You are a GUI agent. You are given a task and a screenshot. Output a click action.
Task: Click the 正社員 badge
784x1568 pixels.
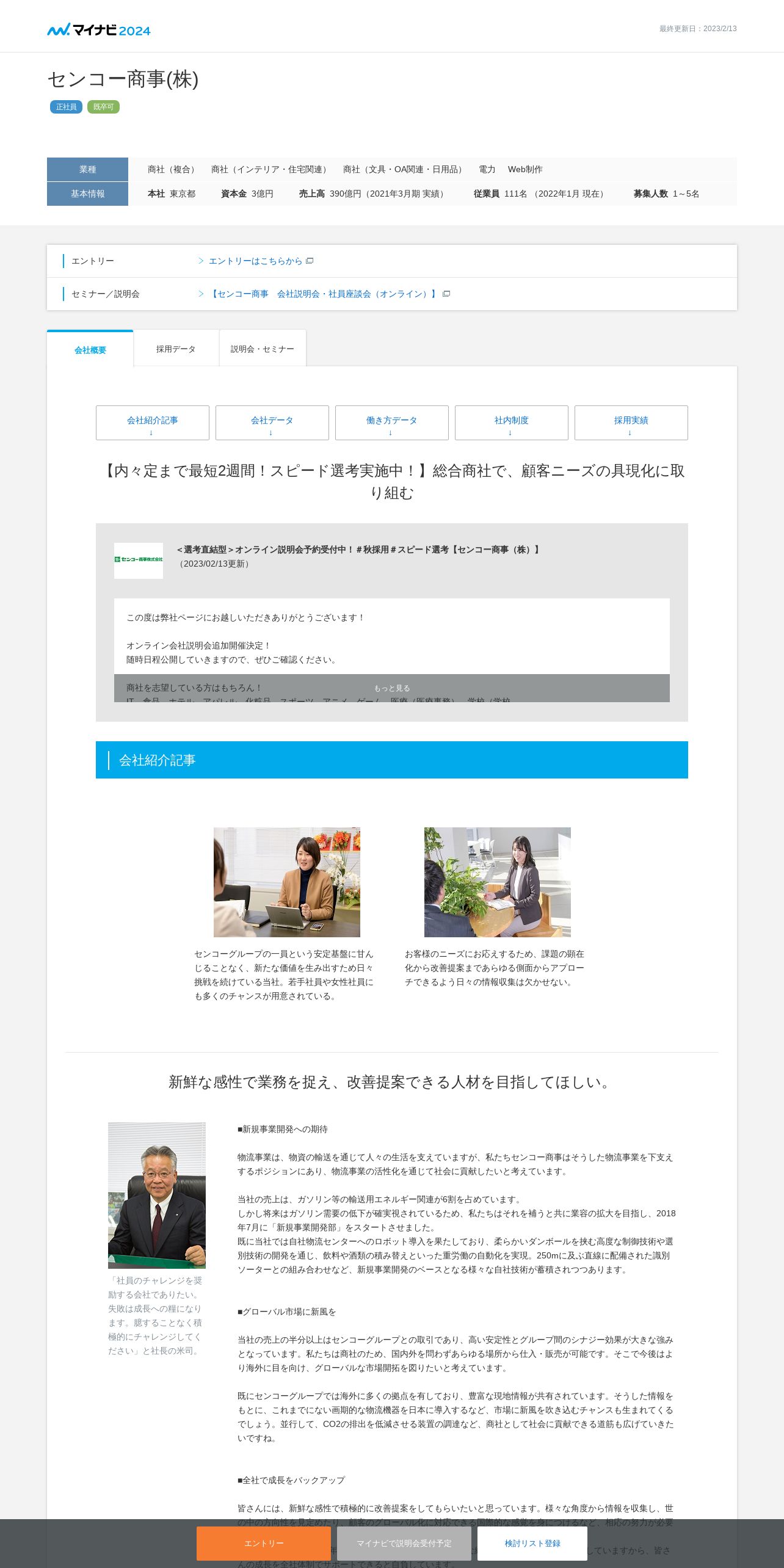pyautogui.click(x=66, y=107)
